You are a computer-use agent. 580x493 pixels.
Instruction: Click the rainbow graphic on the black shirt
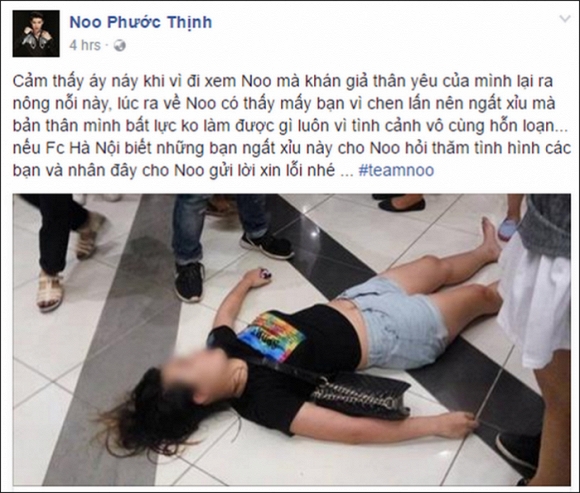(272, 337)
